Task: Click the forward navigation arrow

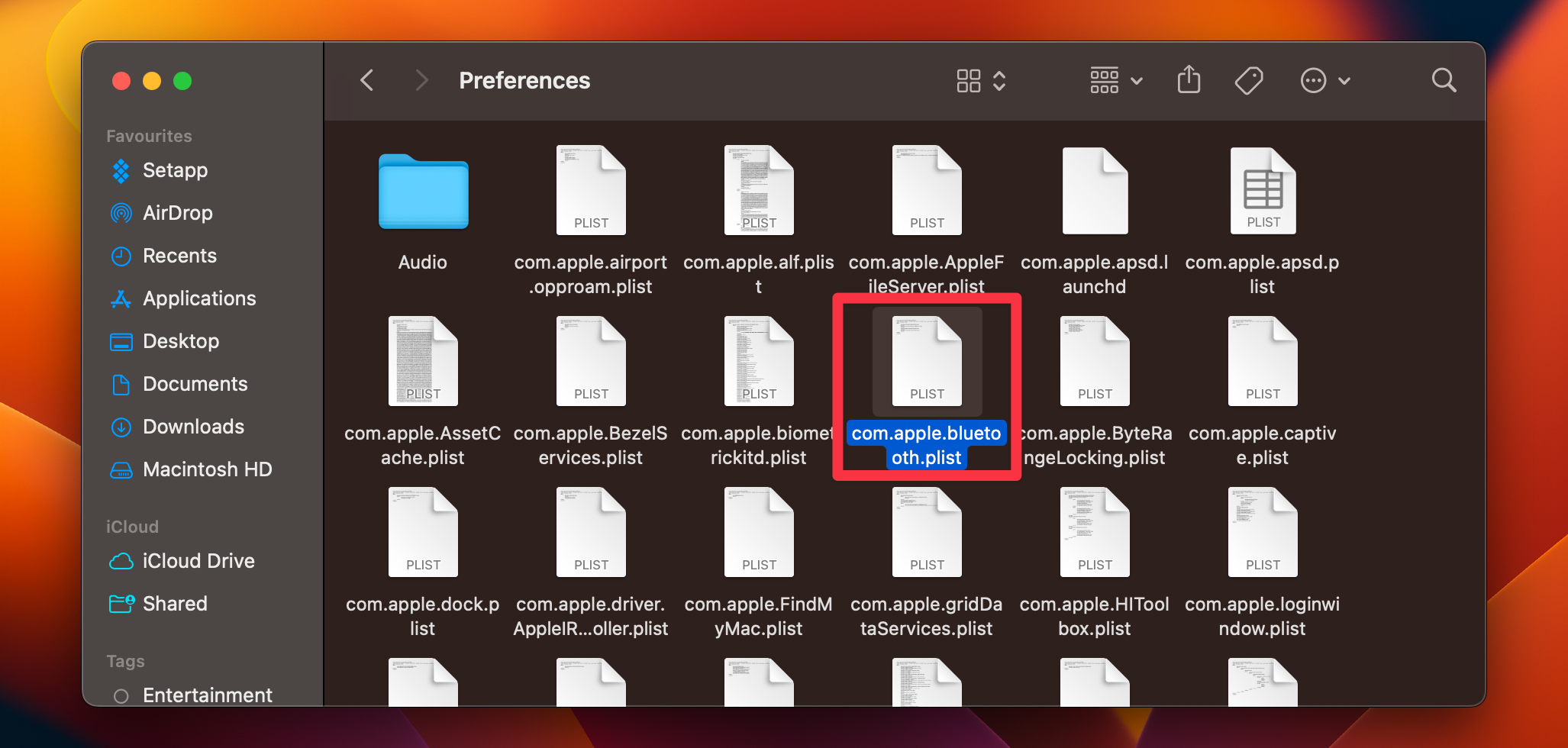Action: tap(421, 80)
